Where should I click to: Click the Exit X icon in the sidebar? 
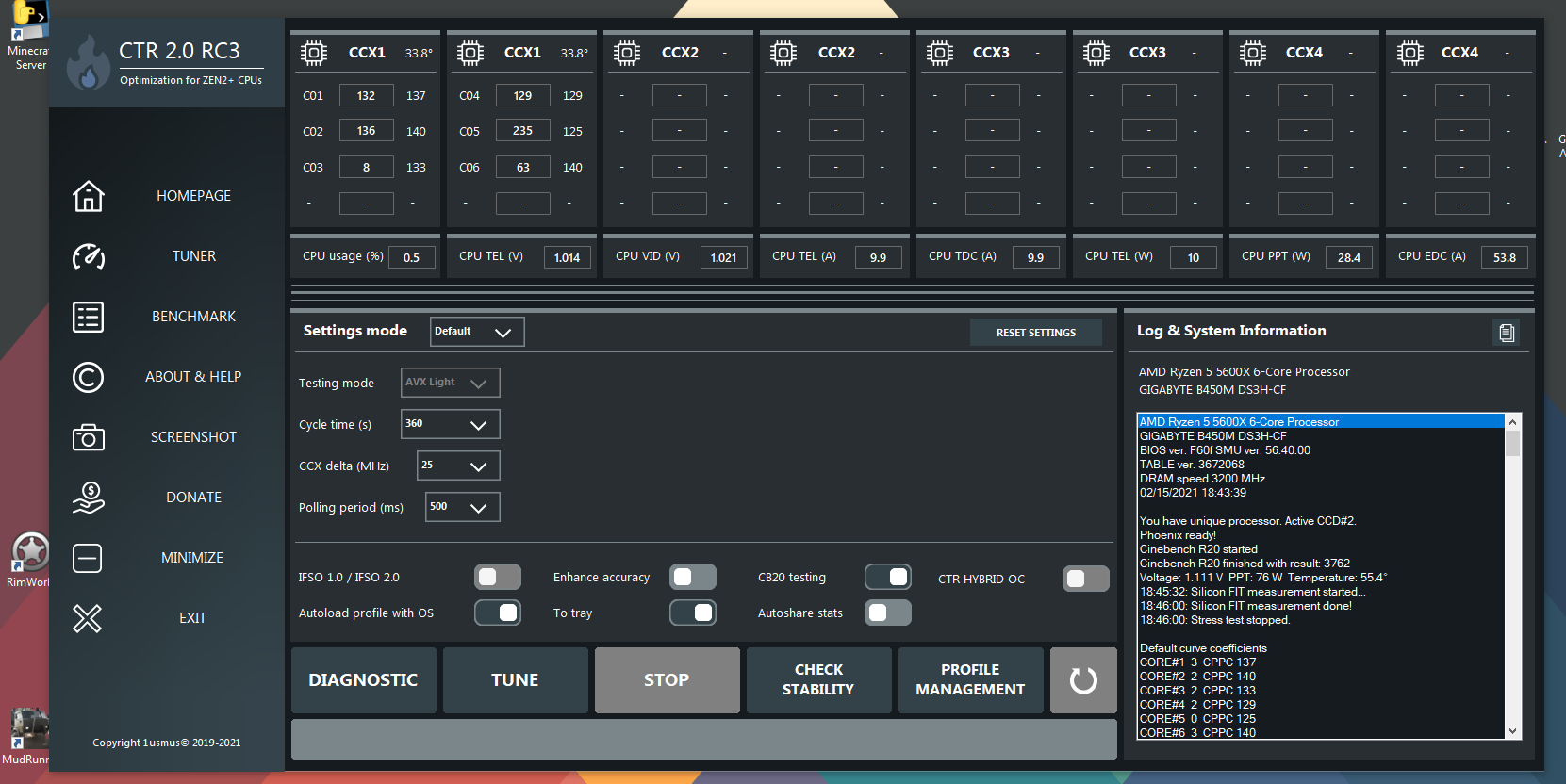88,618
